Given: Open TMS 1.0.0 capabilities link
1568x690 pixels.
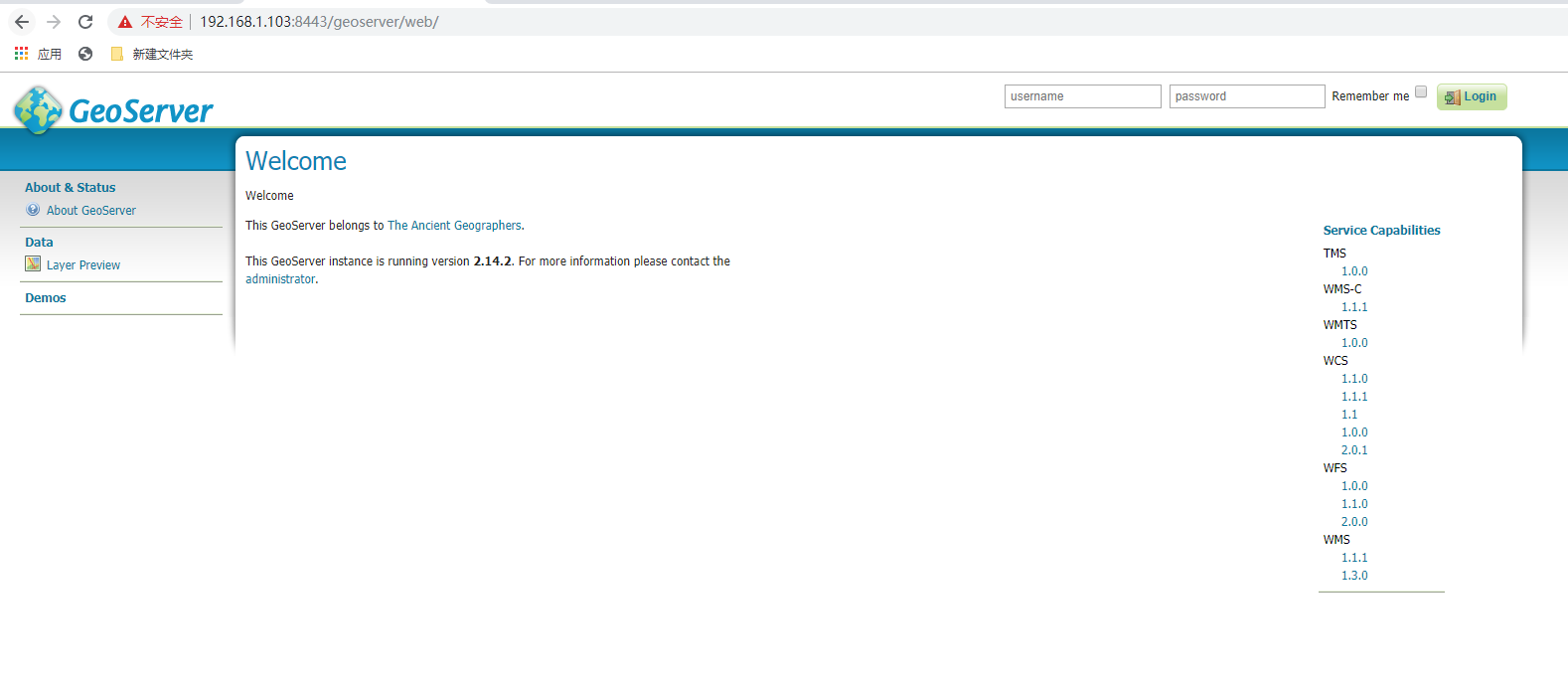Looking at the screenshot, I should tap(1354, 271).
